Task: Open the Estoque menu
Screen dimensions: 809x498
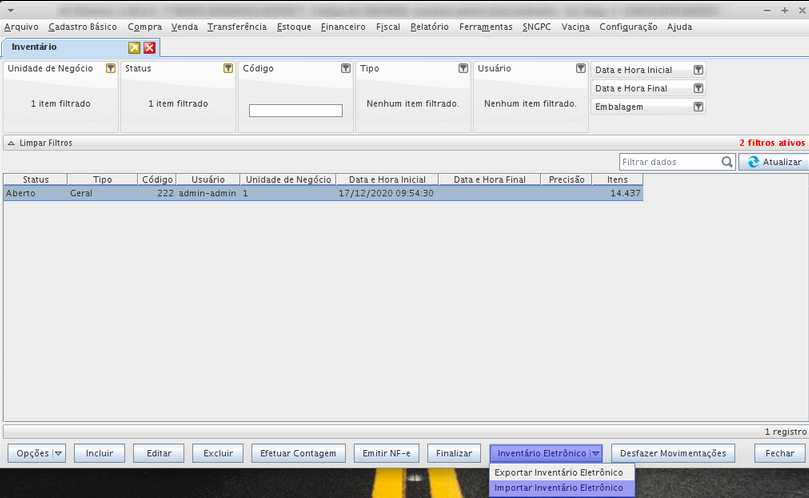Action: [x=294, y=27]
